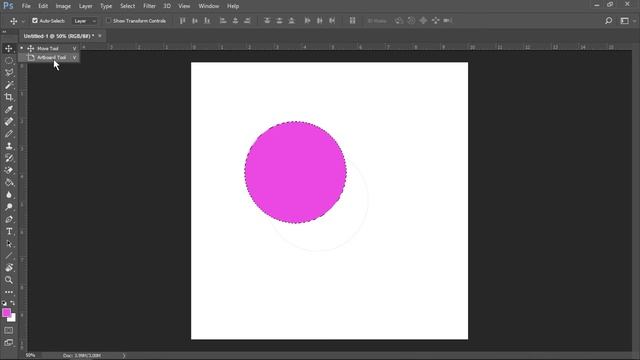Open the Edit menu
This screenshot has height=360, width=640.
pyautogui.click(x=43, y=6)
